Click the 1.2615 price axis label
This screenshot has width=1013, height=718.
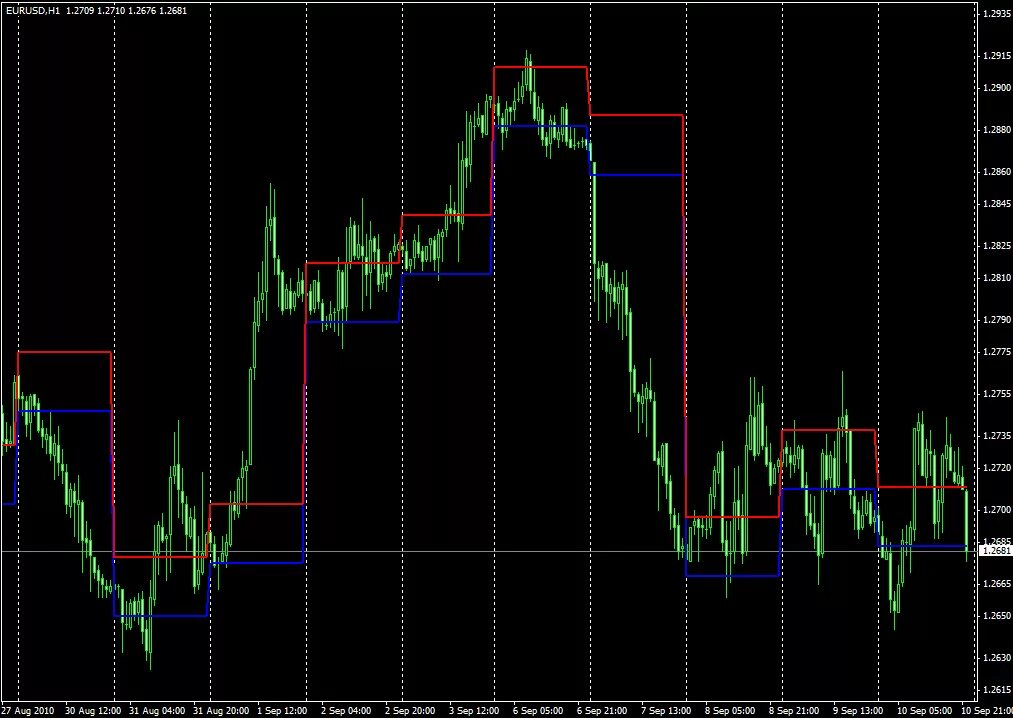[x=997, y=690]
